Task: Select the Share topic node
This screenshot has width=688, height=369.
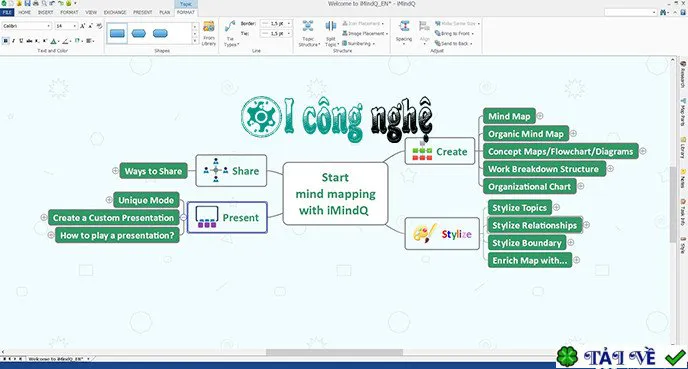Action: point(231,171)
